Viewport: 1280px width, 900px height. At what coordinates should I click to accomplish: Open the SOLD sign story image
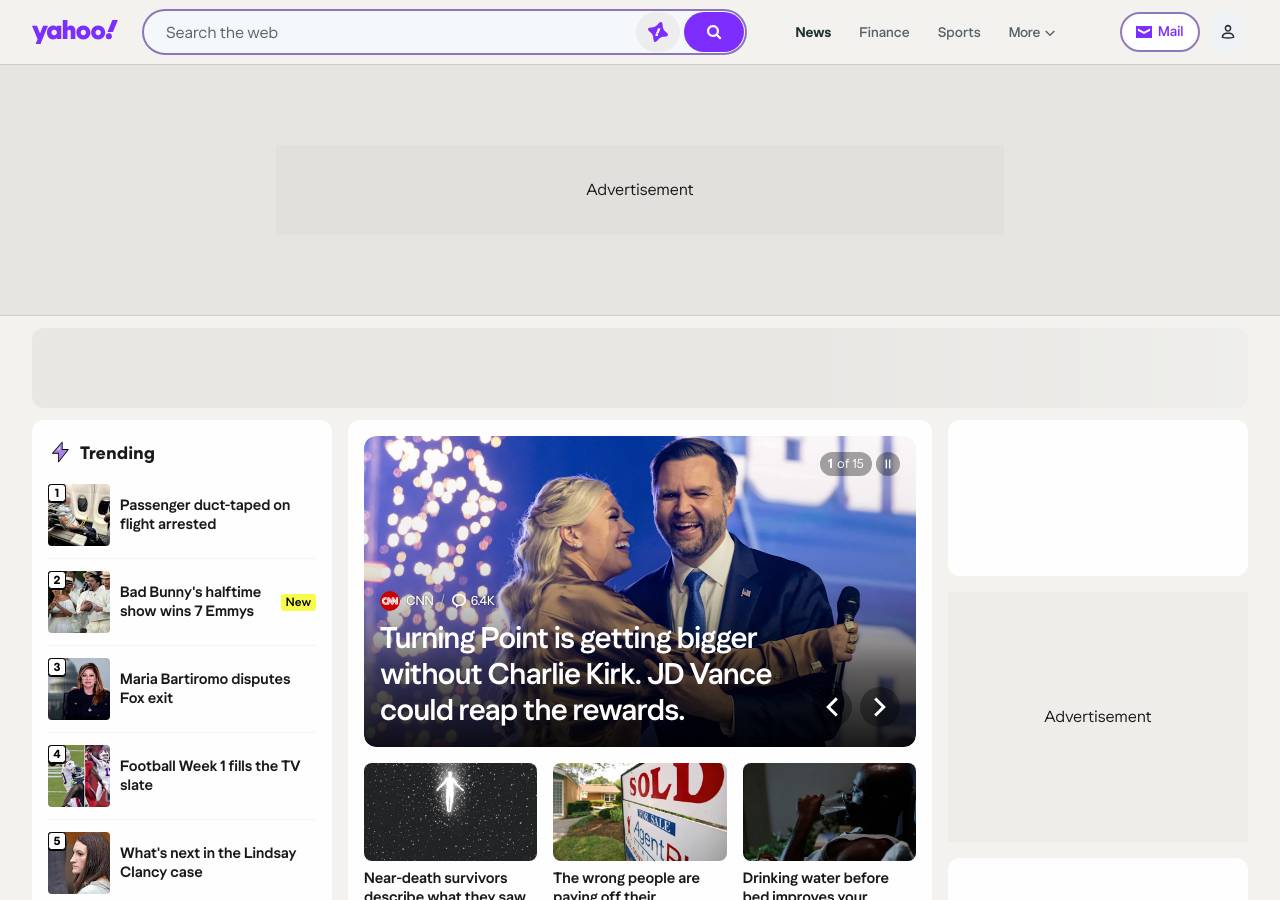pyautogui.click(x=640, y=812)
